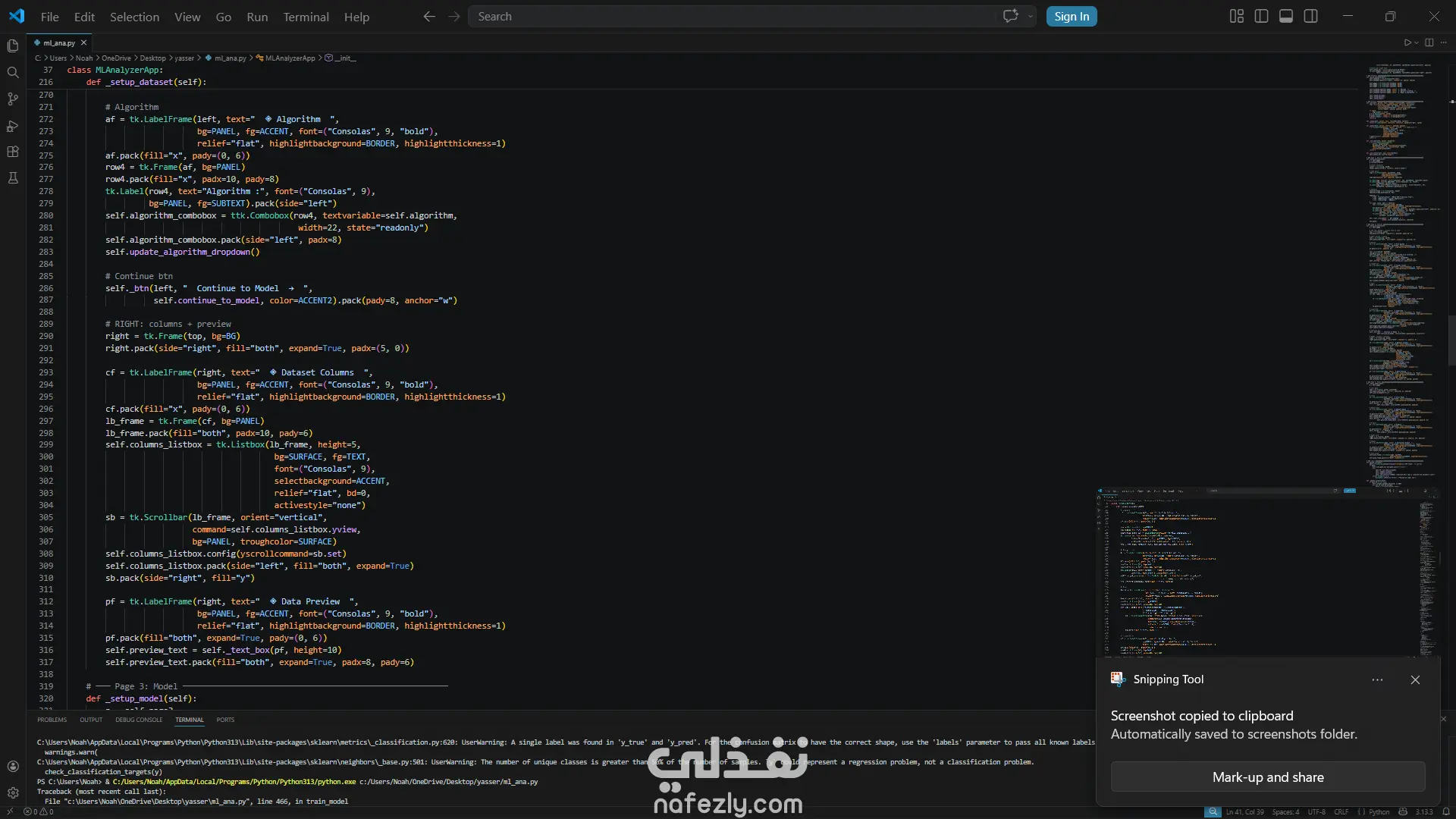Click the VS Code logo icon
Image resolution: width=1456 pixels, height=819 pixels.
(17, 16)
